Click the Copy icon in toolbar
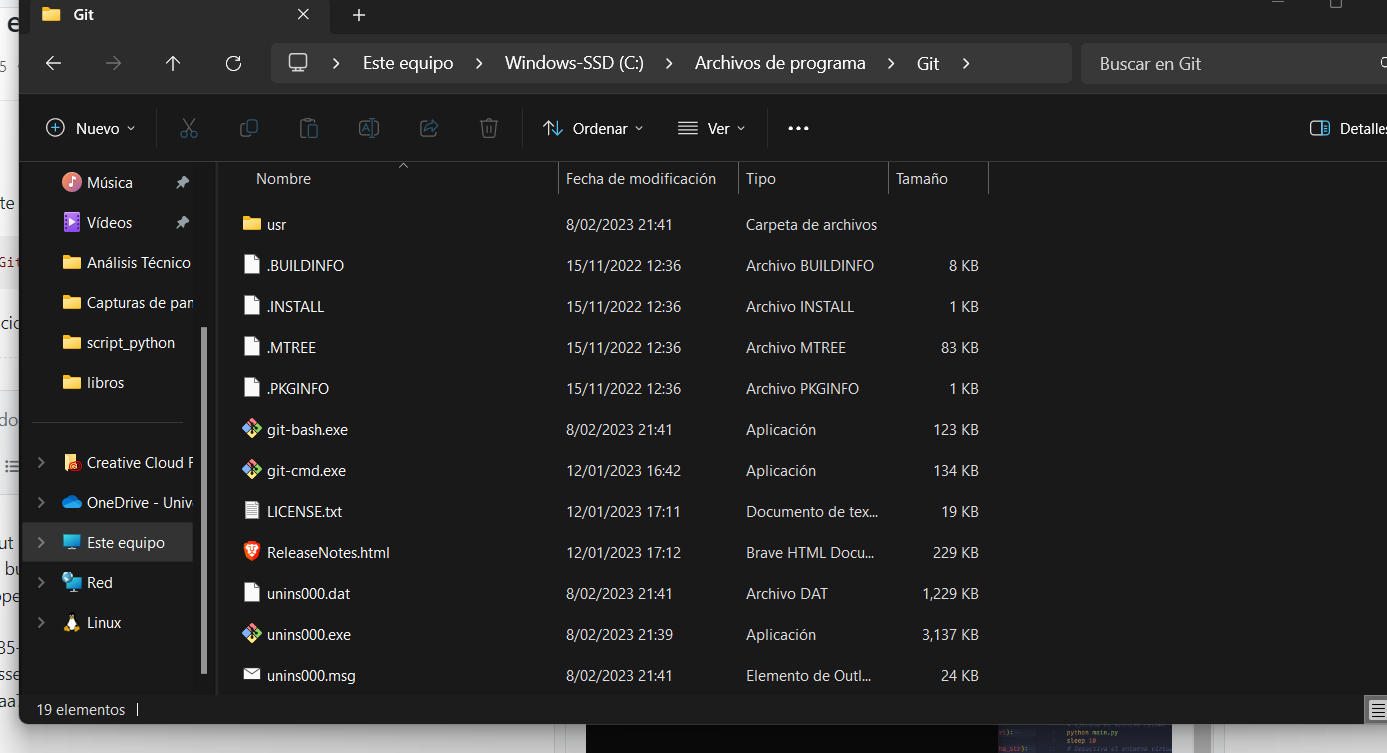The width and height of the screenshot is (1387, 753). pyautogui.click(x=248, y=128)
